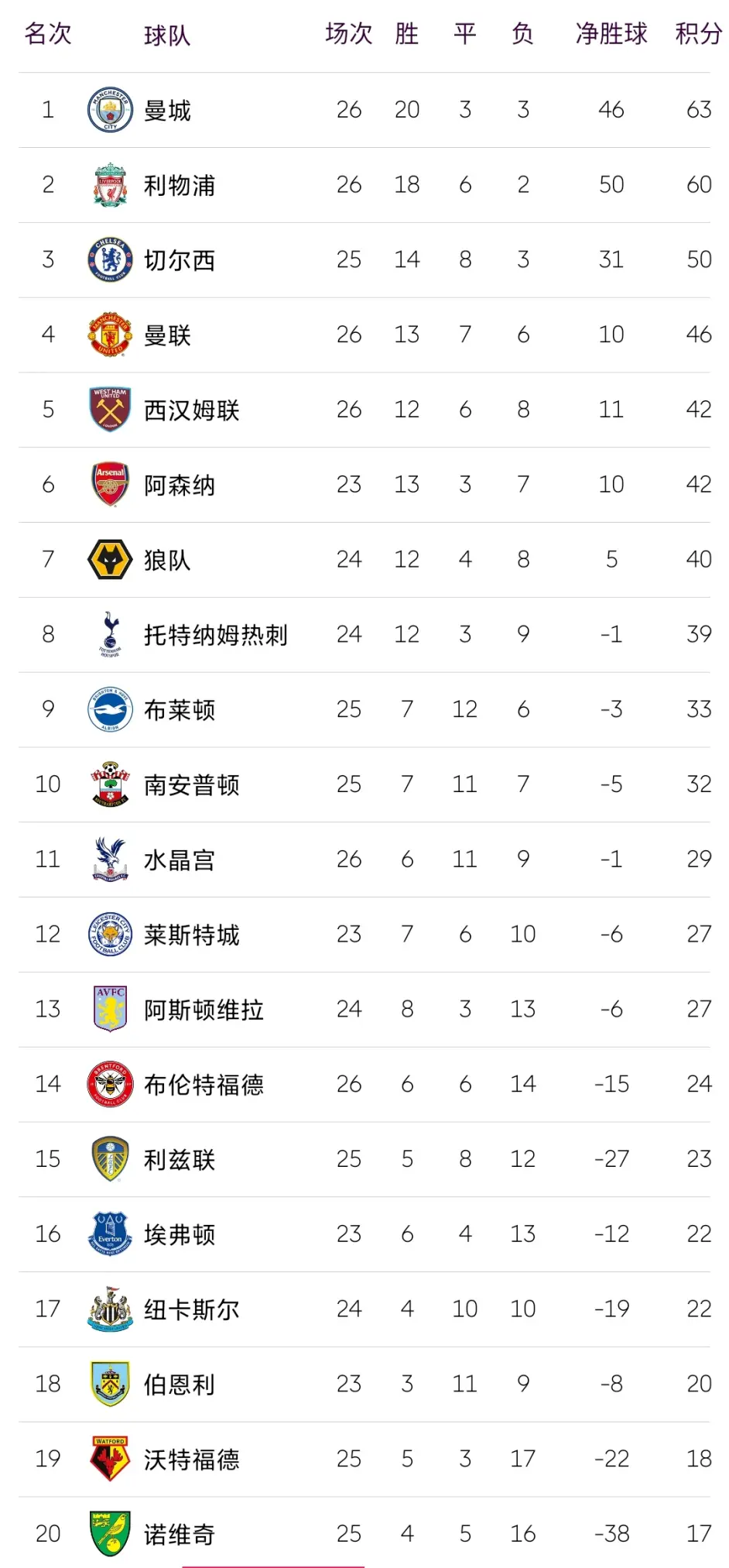The image size is (729, 1568).
Task: Tap the Brighton seagull badge
Action: (110, 709)
